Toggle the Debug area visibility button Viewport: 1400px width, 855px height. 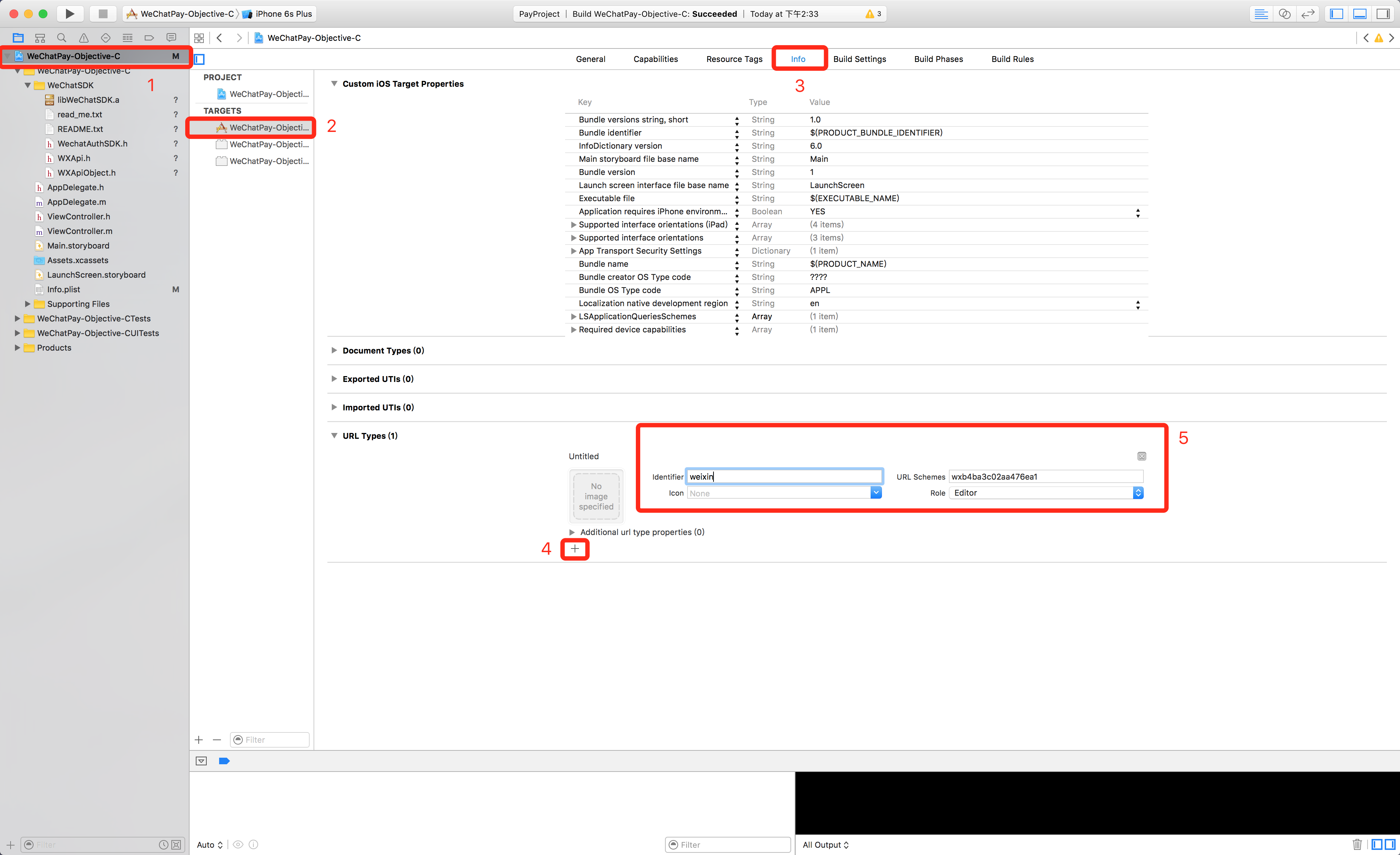(1360, 13)
